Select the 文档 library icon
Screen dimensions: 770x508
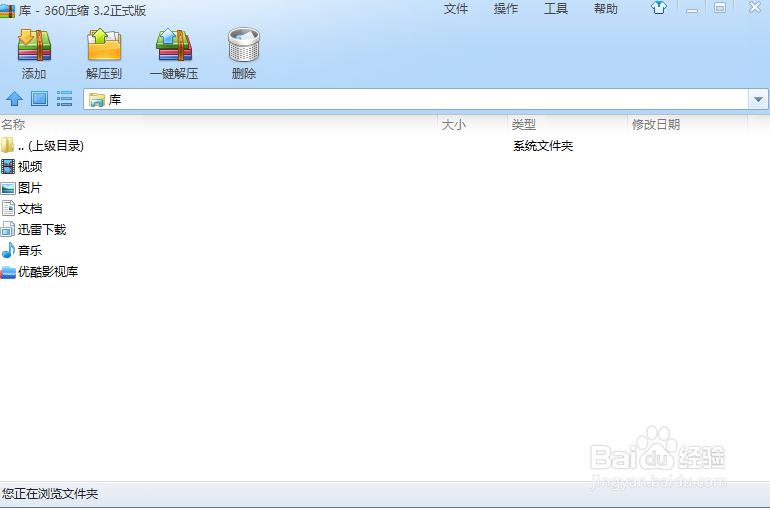pos(8,208)
